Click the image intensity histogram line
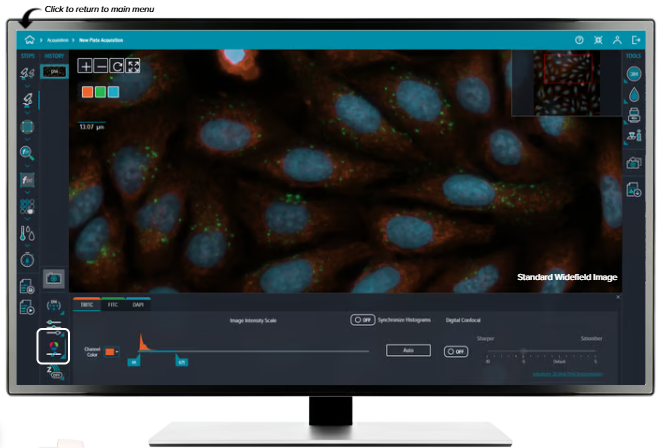Image resolution: width=663 pixels, height=448 pixels. point(253,351)
